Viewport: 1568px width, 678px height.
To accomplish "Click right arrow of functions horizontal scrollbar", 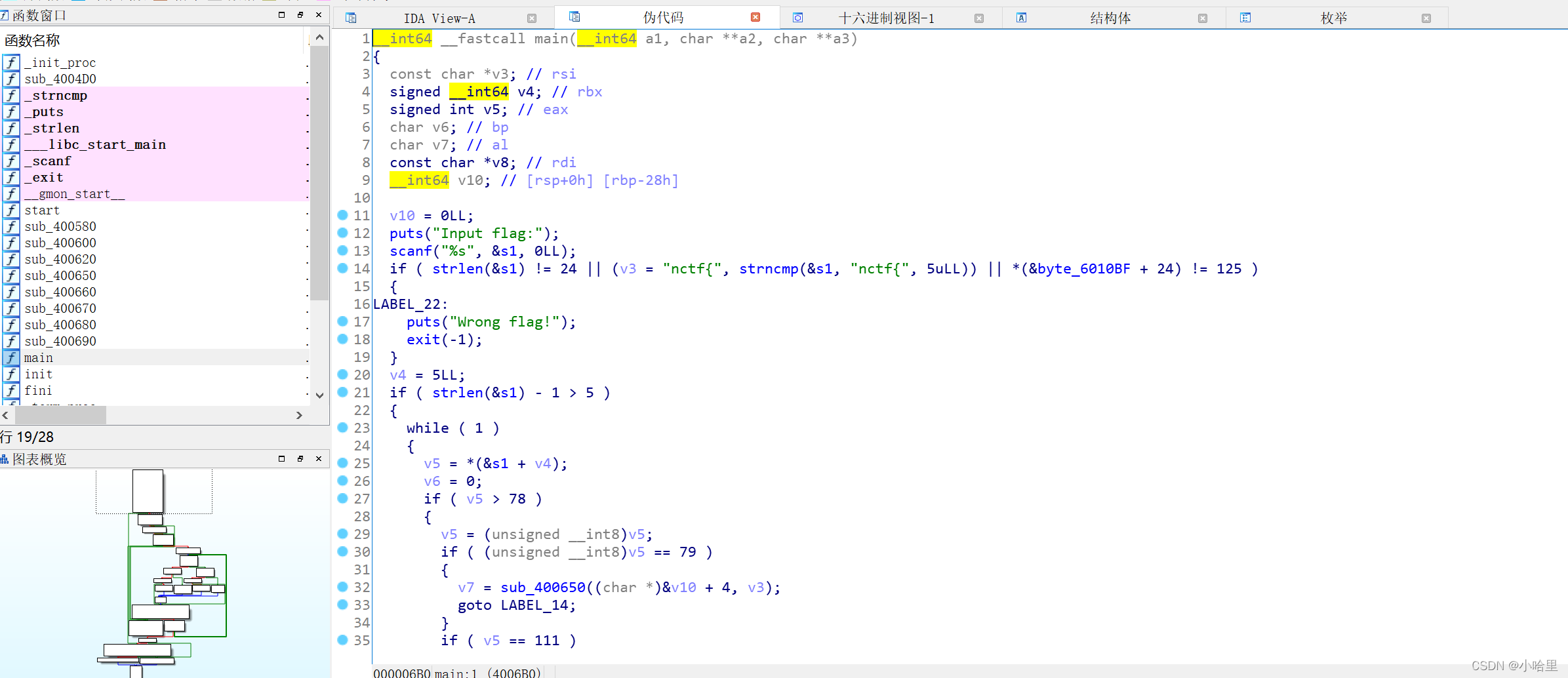I will pyautogui.click(x=299, y=415).
